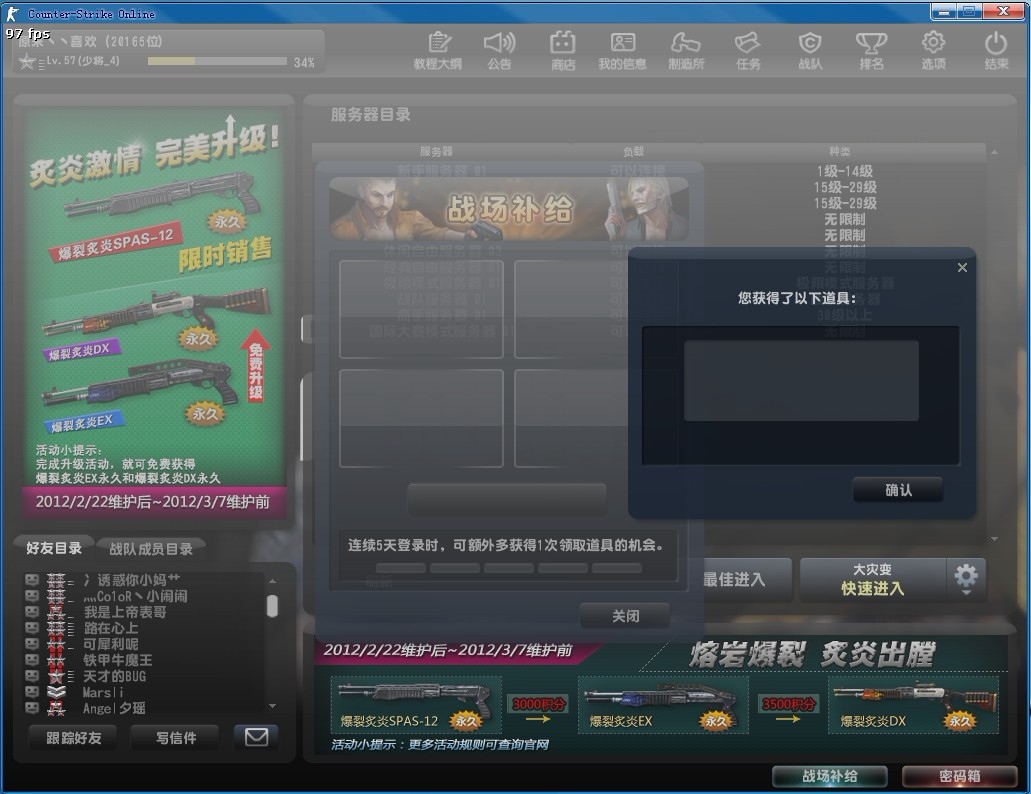
Task: Click the 爆裂炙炎DX weapon thumbnail in bottom banner
Action: (x=913, y=705)
